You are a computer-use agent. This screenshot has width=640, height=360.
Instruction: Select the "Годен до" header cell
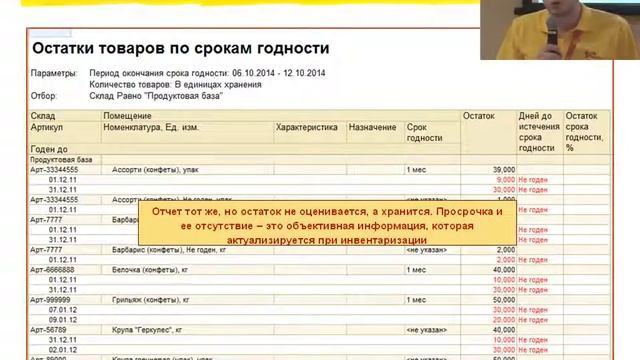pyautogui.click(x=49, y=149)
